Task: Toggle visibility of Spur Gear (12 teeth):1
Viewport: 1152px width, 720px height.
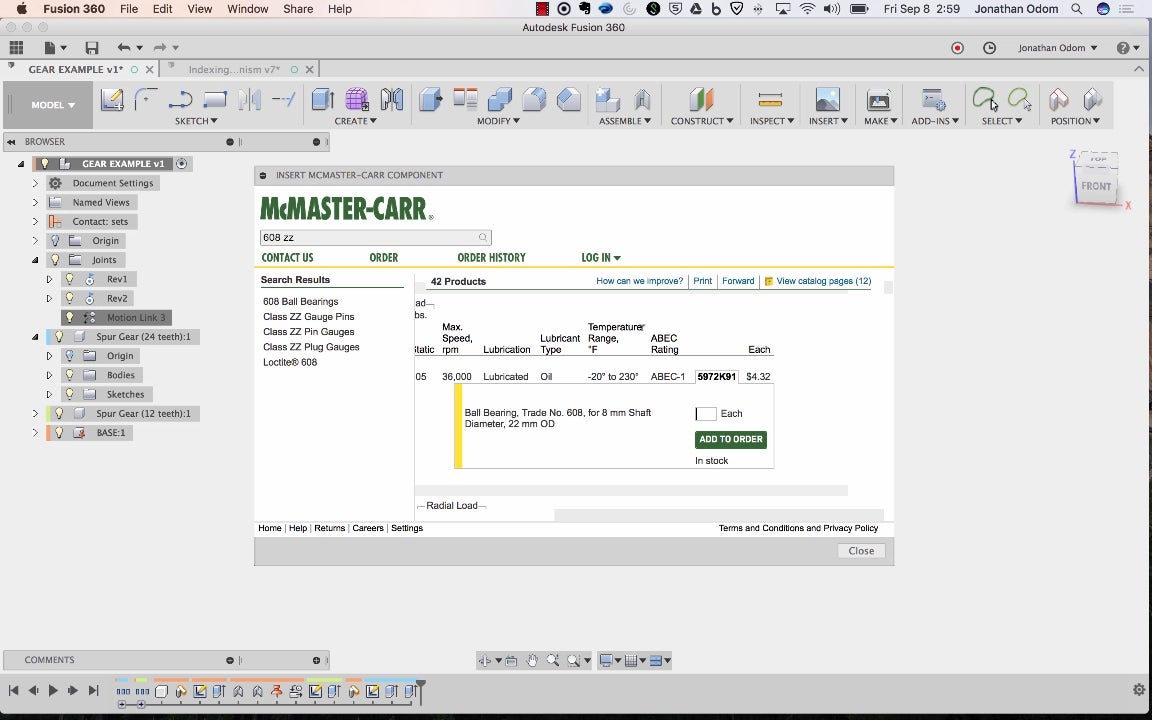Action: coord(59,413)
